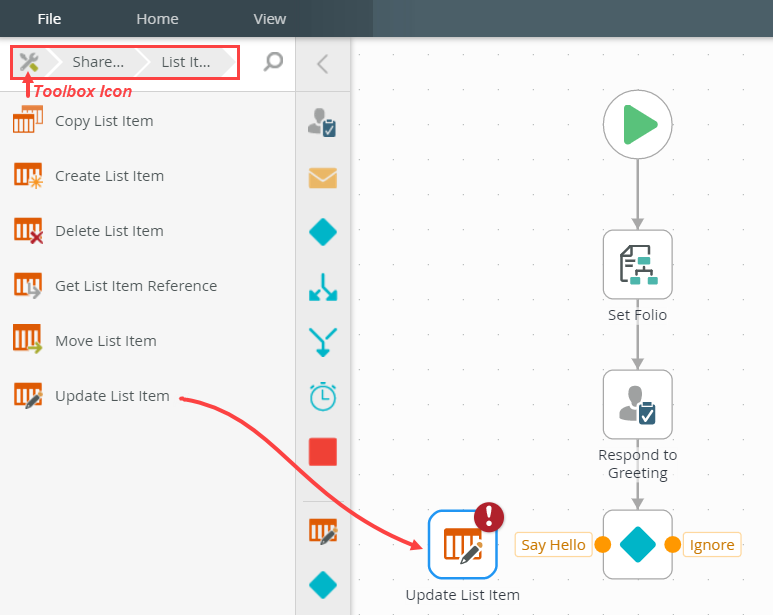Click the orange connector dot beside Say Hello

coord(602,545)
